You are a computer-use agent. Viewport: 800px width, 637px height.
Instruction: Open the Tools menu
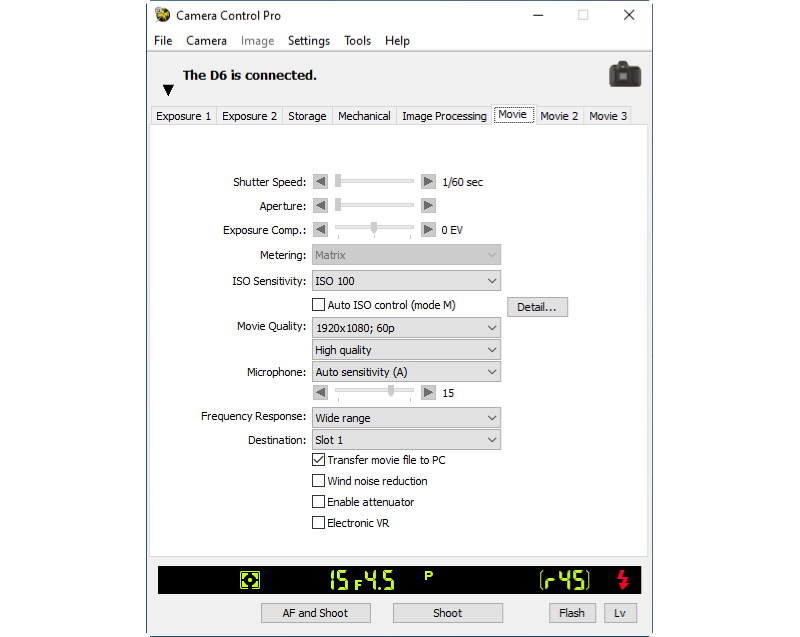[357, 41]
